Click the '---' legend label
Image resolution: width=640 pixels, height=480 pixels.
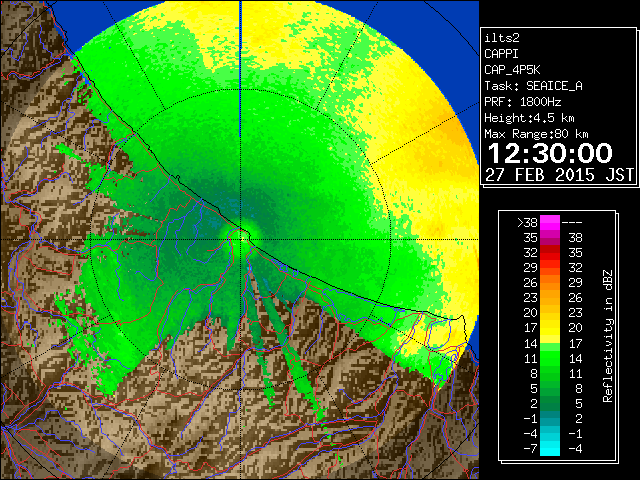click(572, 223)
